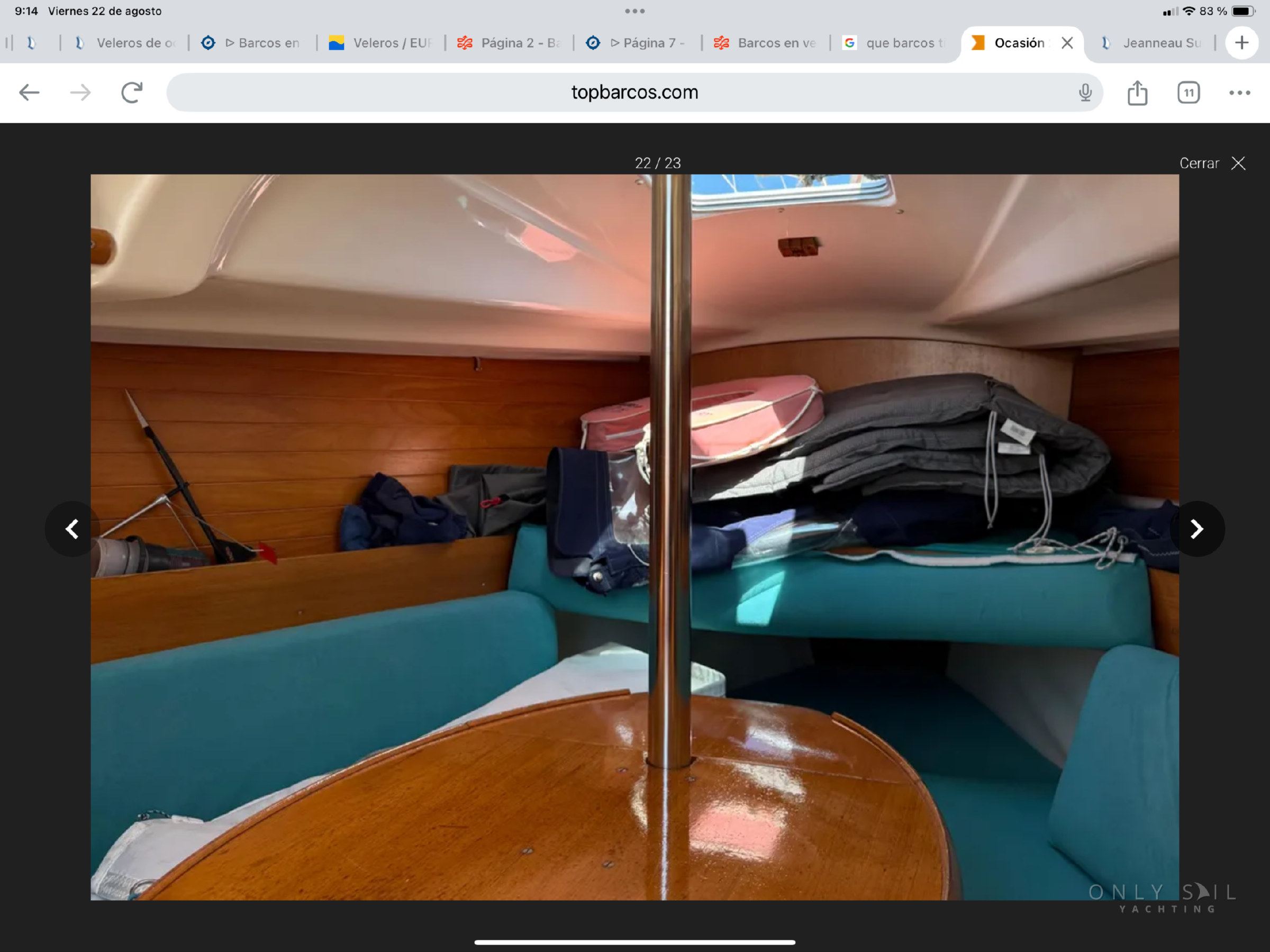
Task: Switch to the Página 7 tab
Action: (636, 43)
